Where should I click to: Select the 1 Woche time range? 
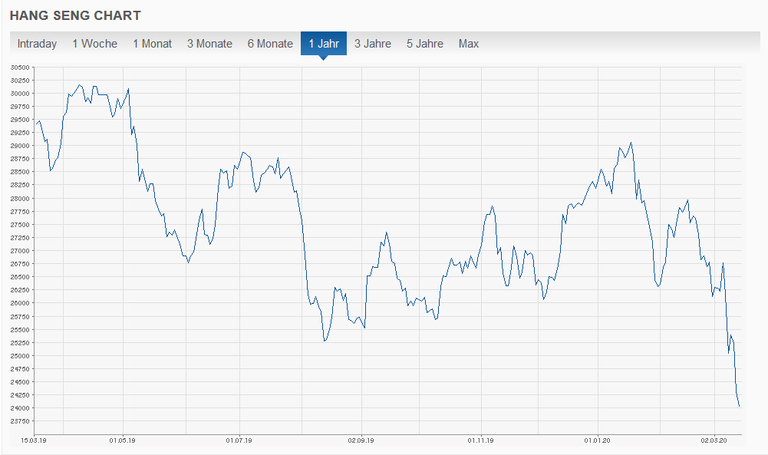coord(95,44)
